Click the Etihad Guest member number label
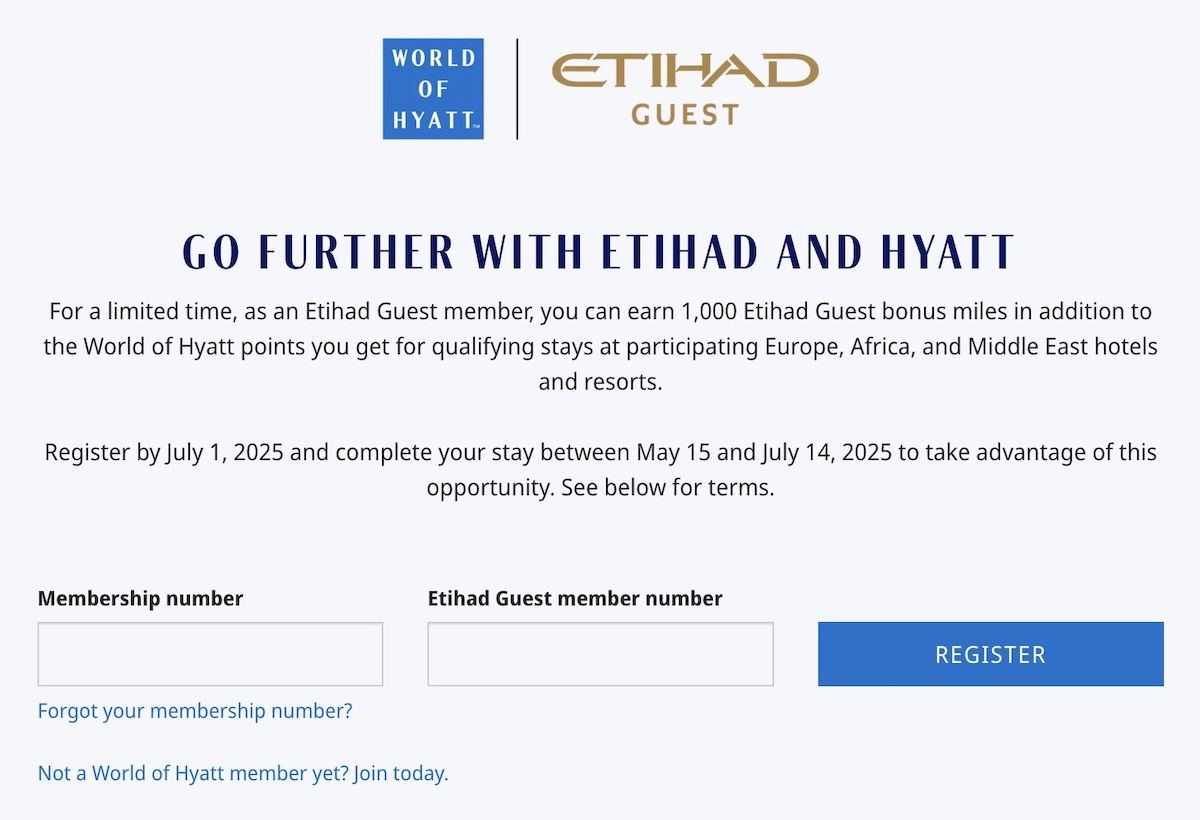Image resolution: width=1200 pixels, height=820 pixels. point(575,599)
